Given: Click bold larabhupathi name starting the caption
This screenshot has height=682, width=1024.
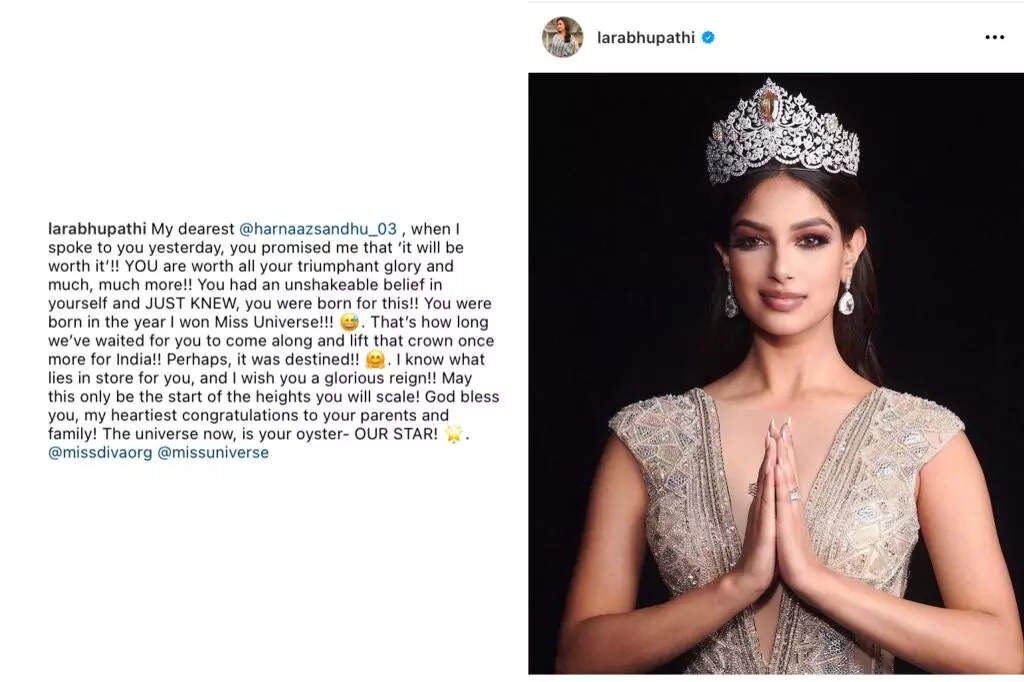Looking at the screenshot, I should click(x=97, y=229).
